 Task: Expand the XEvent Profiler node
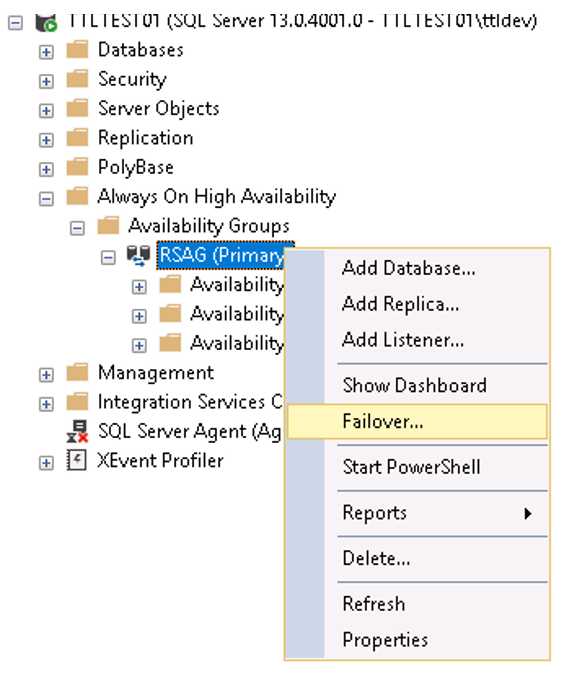pos(46,463)
